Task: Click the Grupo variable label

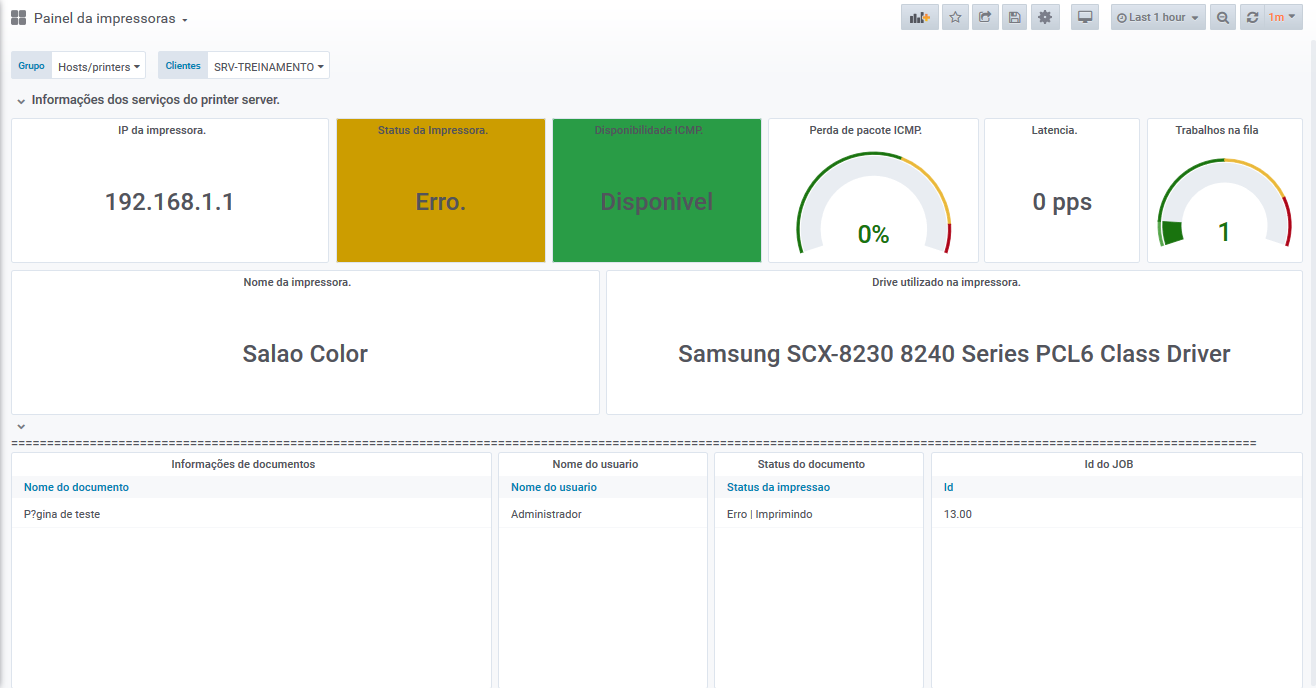Action: point(31,66)
